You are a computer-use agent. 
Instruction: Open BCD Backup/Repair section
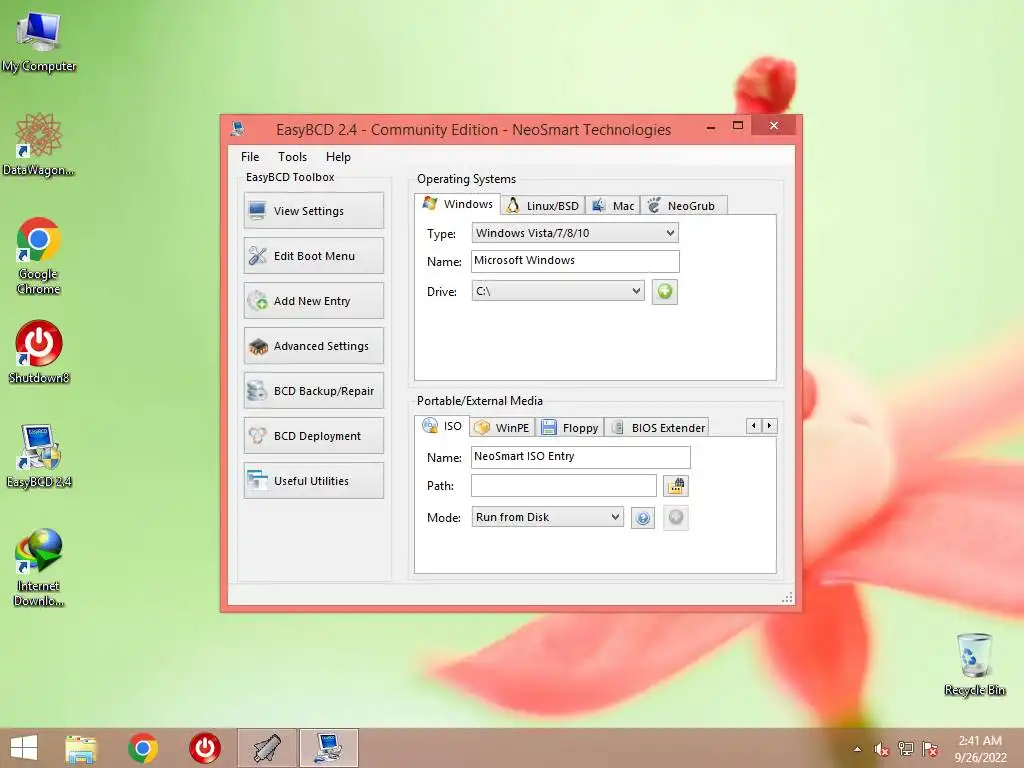(313, 391)
